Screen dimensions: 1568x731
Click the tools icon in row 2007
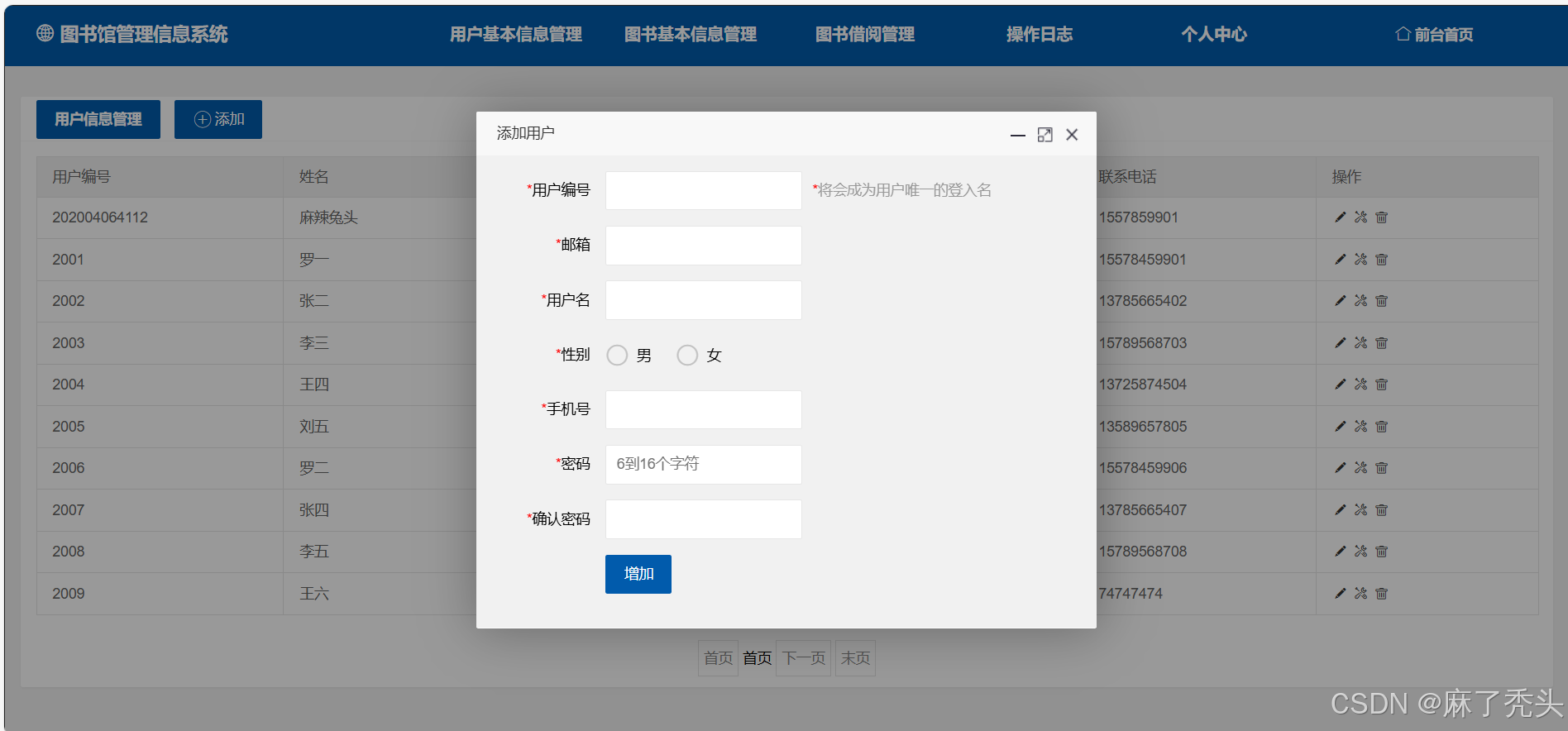click(1360, 510)
